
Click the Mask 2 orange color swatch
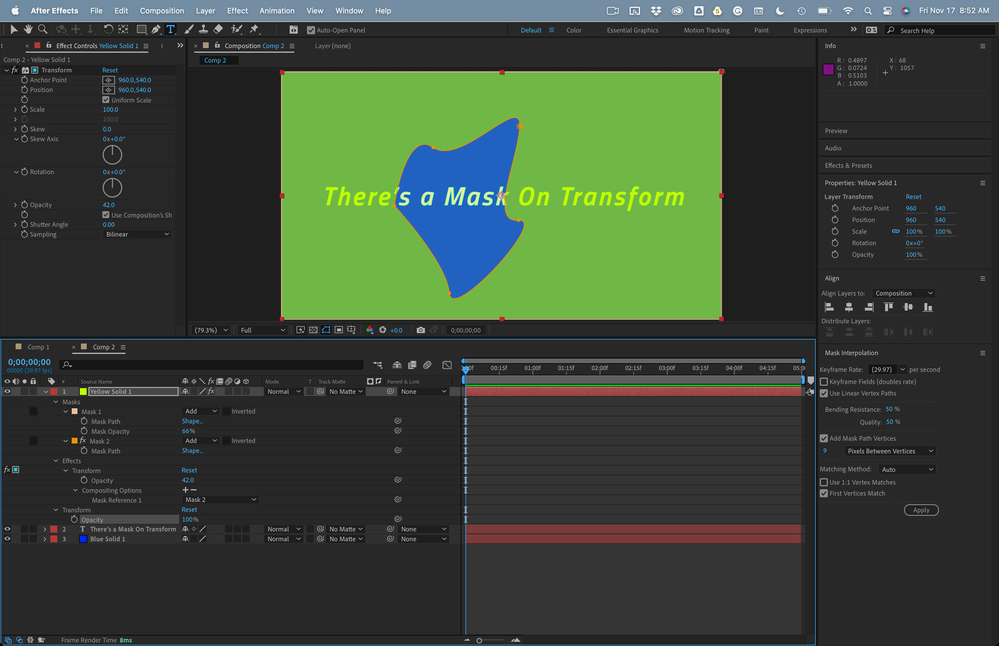(75, 441)
